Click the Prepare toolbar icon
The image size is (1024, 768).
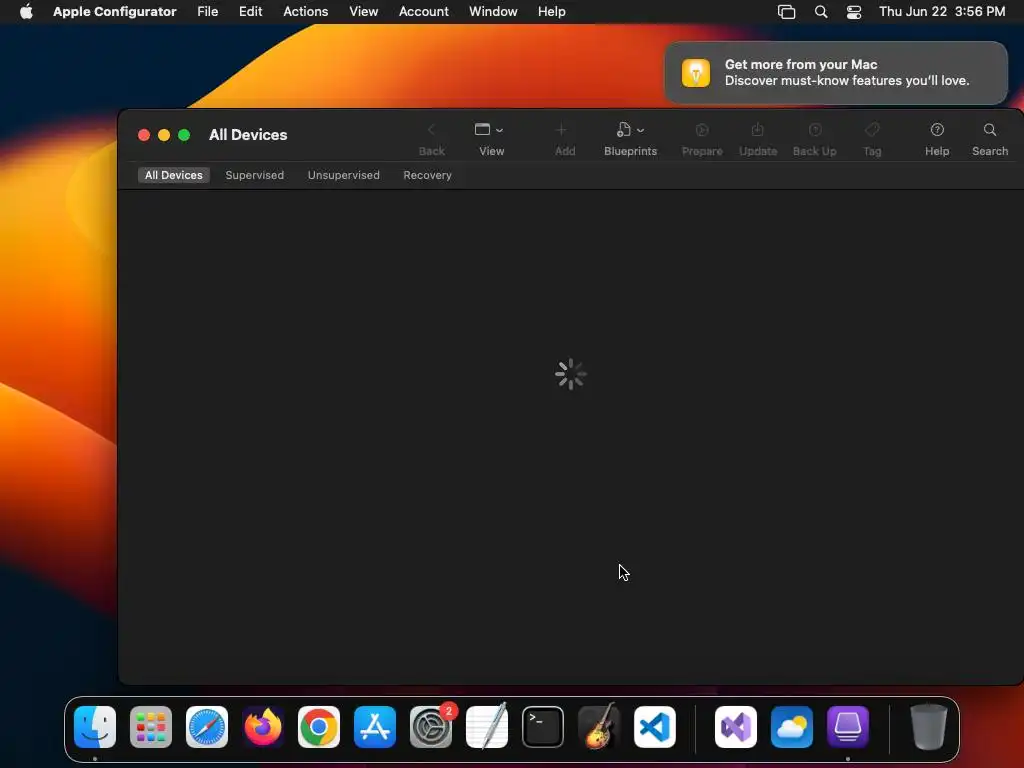click(x=702, y=130)
